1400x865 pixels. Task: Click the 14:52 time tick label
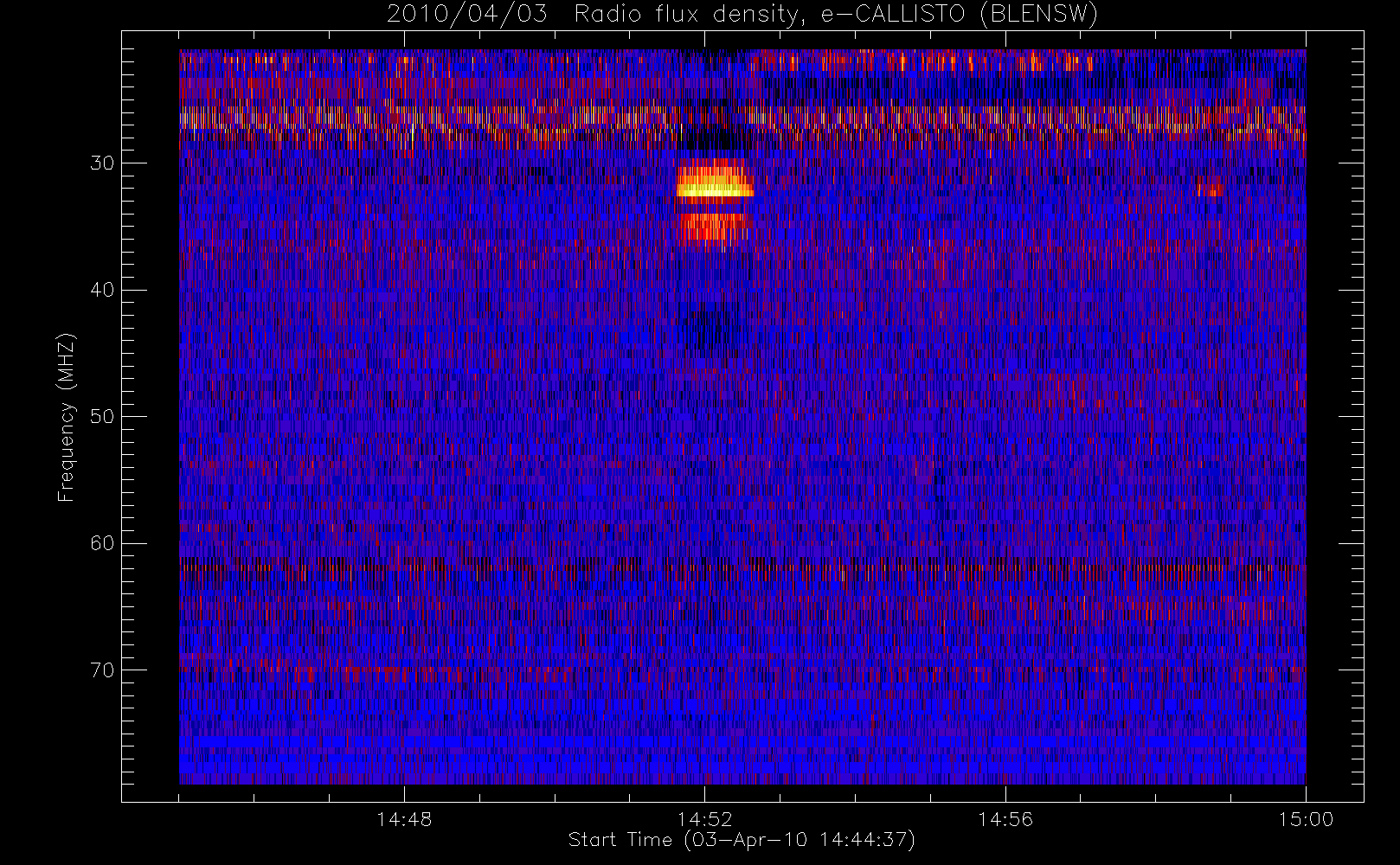[x=704, y=819]
